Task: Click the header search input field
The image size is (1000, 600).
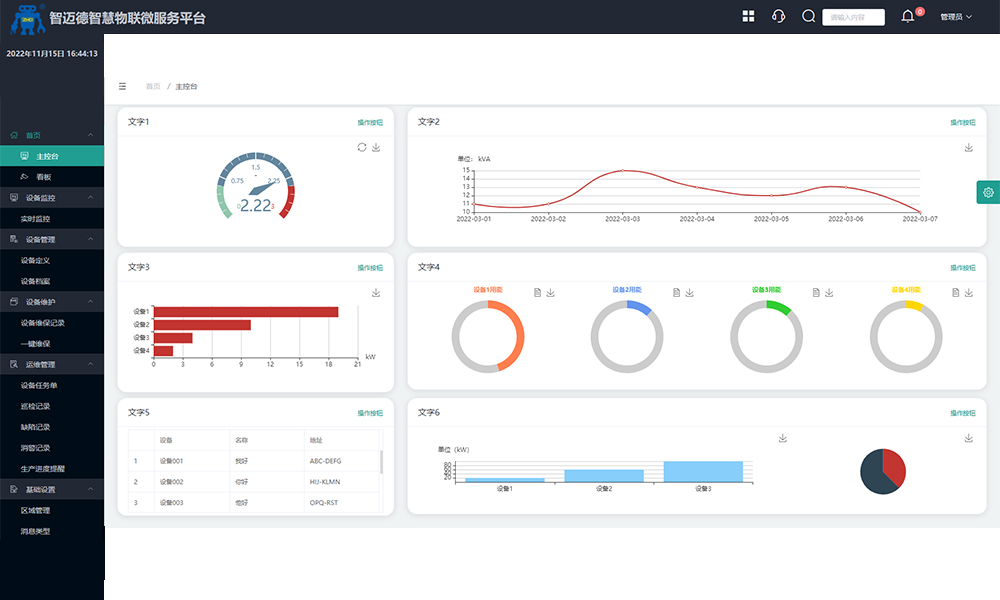Action: click(854, 17)
